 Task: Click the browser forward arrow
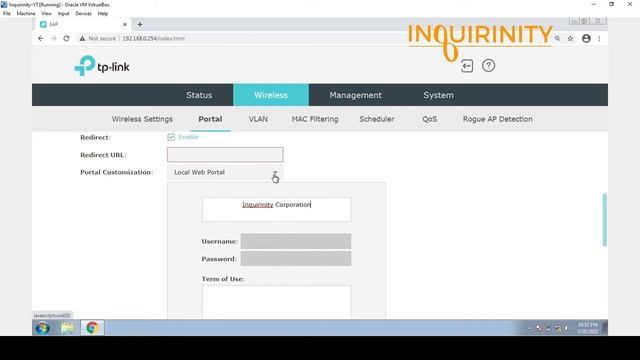coord(53,38)
